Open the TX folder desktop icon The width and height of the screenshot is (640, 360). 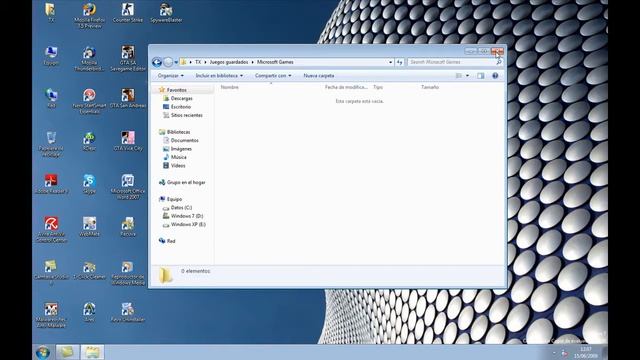(51, 12)
